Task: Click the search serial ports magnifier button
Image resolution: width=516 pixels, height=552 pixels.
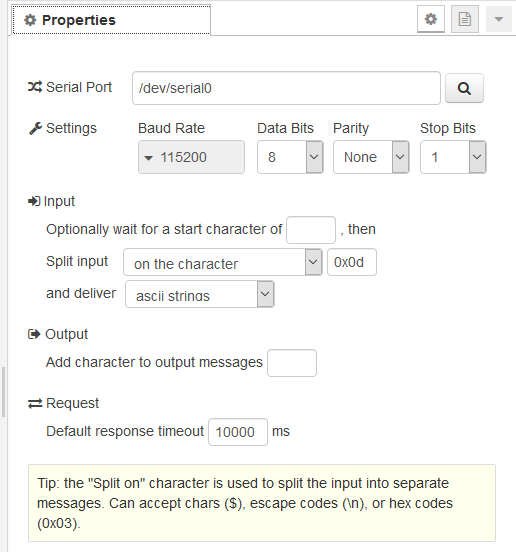Action: (x=464, y=88)
